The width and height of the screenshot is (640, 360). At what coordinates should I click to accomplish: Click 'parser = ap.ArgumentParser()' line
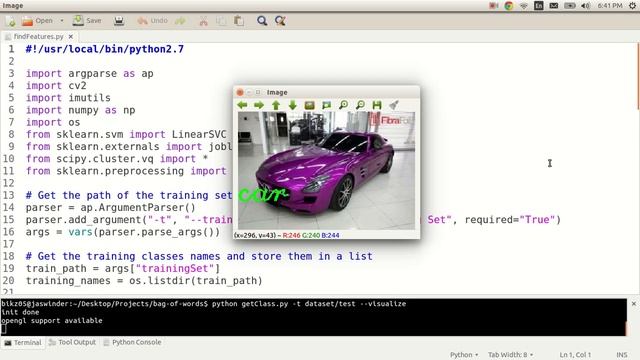[x=110, y=207]
